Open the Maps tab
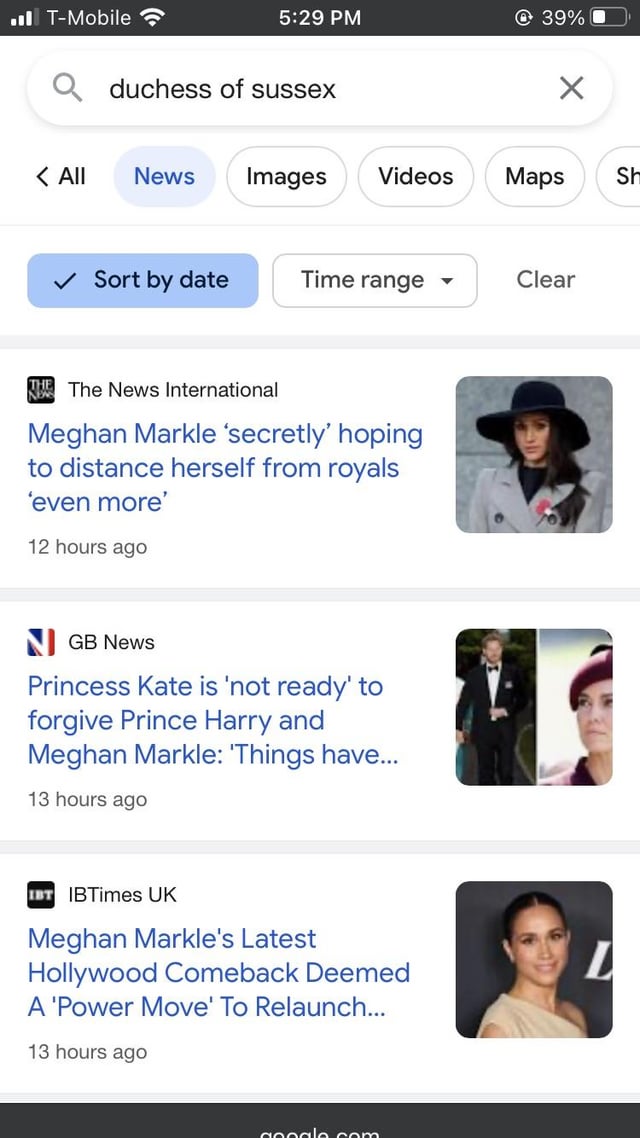 (534, 177)
